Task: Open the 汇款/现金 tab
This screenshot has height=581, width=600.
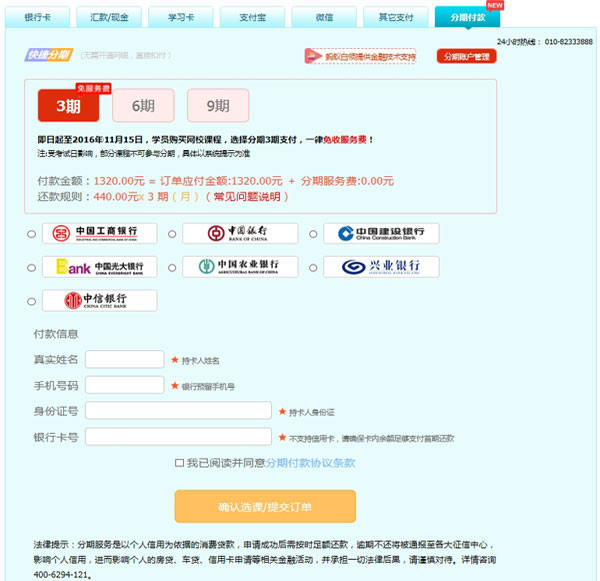Action: click(109, 17)
